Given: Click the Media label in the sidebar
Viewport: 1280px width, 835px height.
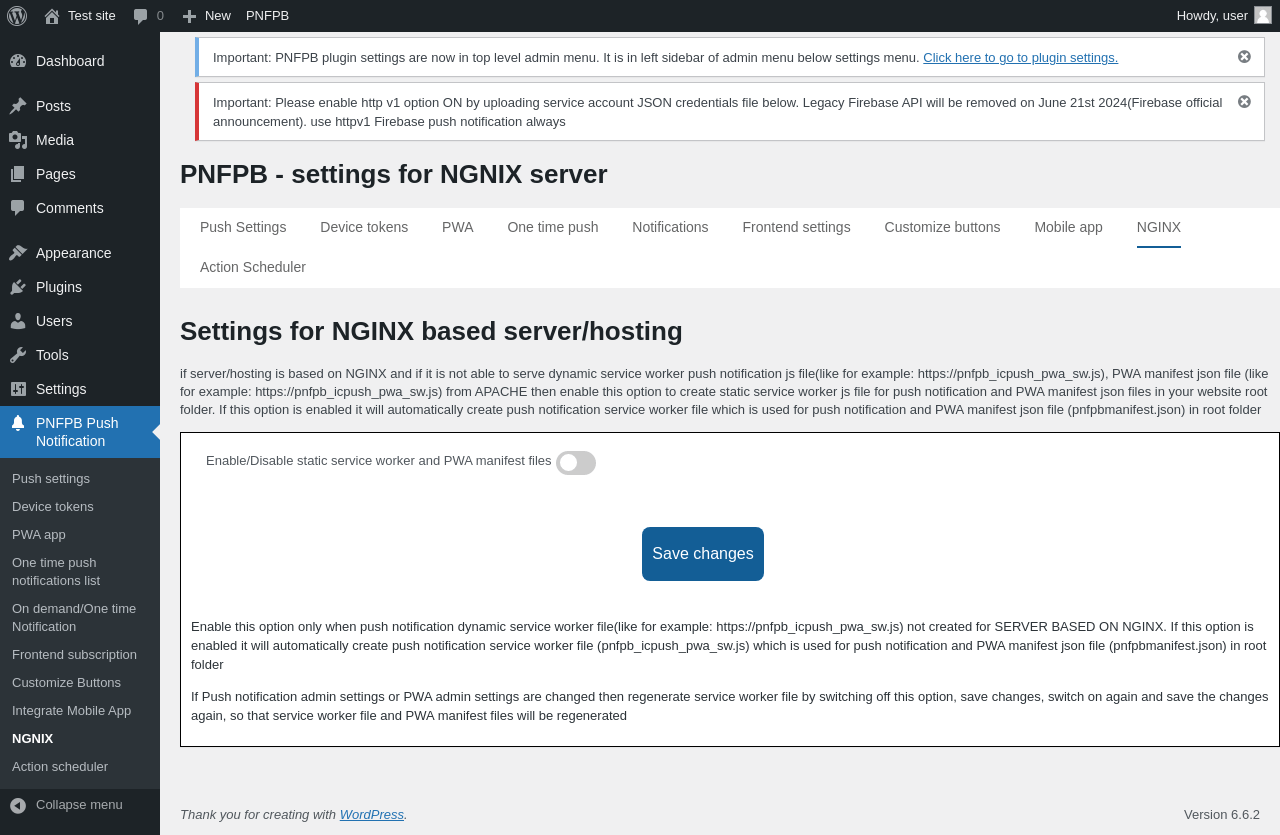Looking at the screenshot, I should 55,140.
